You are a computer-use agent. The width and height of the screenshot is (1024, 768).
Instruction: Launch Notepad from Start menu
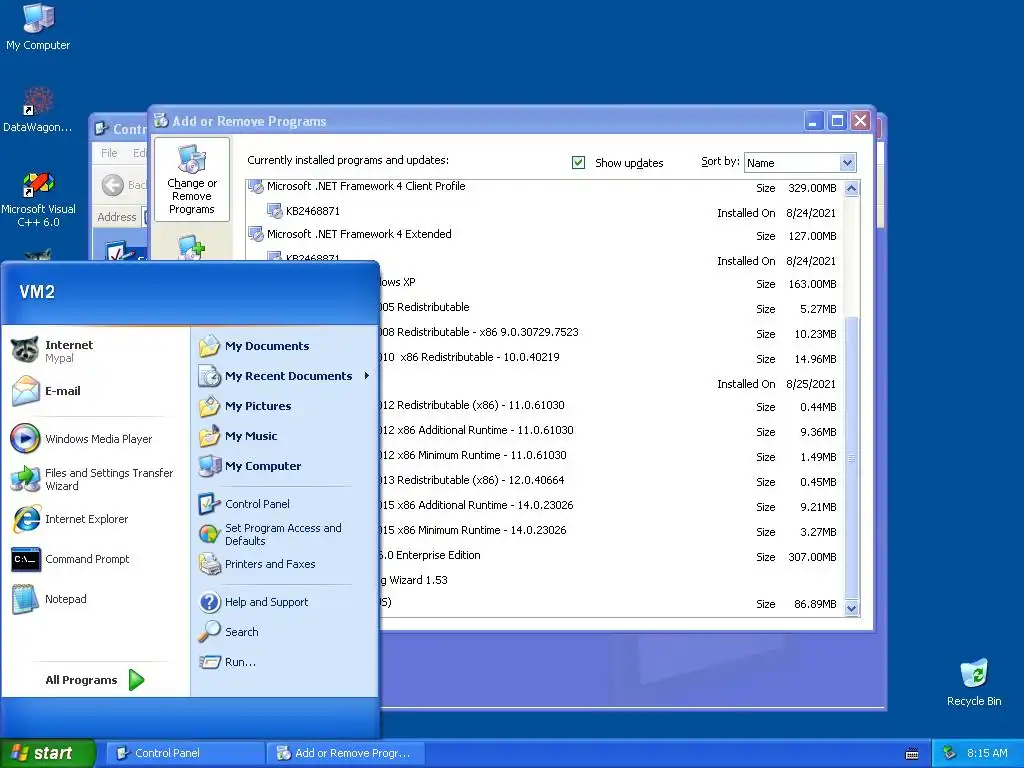click(x=49, y=599)
